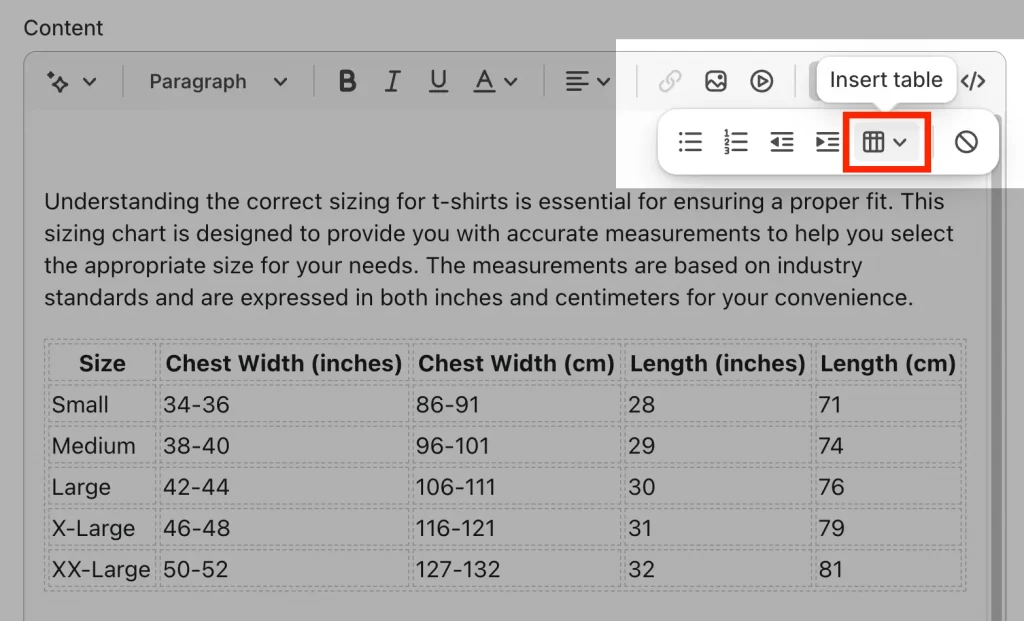This screenshot has width=1024, height=621.
Task: Click the outdent icon
Action: (782, 142)
